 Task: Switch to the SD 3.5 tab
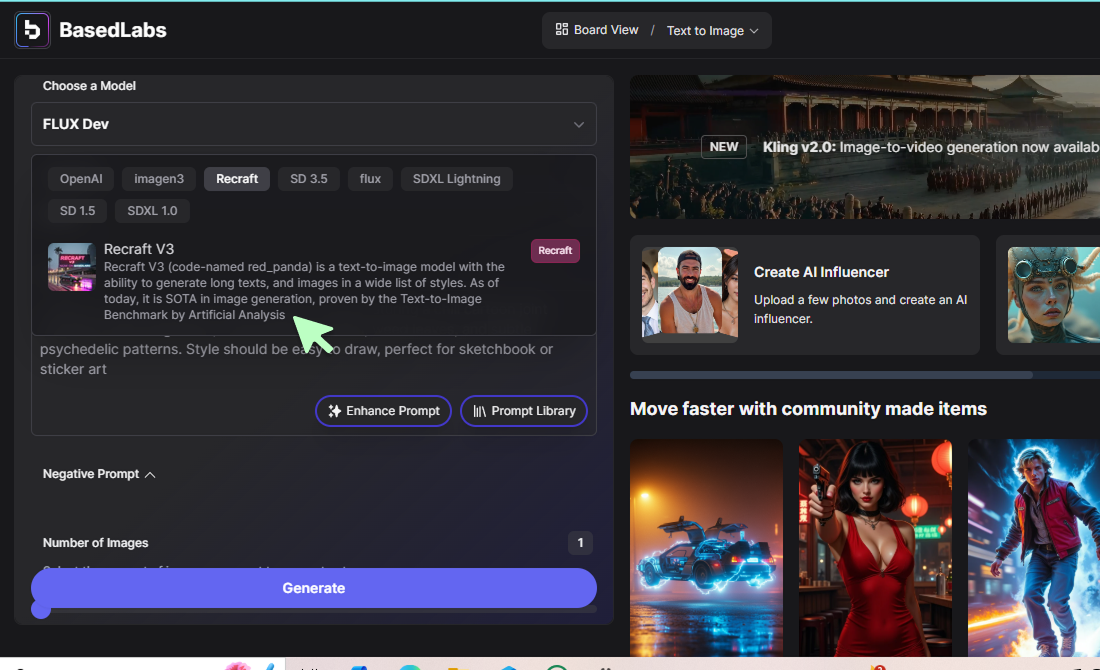[309, 179]
